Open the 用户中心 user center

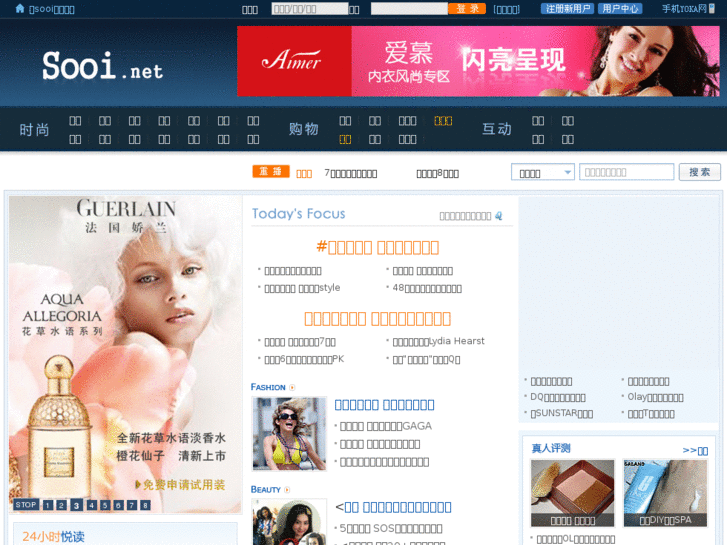click(x=620, y=9)
